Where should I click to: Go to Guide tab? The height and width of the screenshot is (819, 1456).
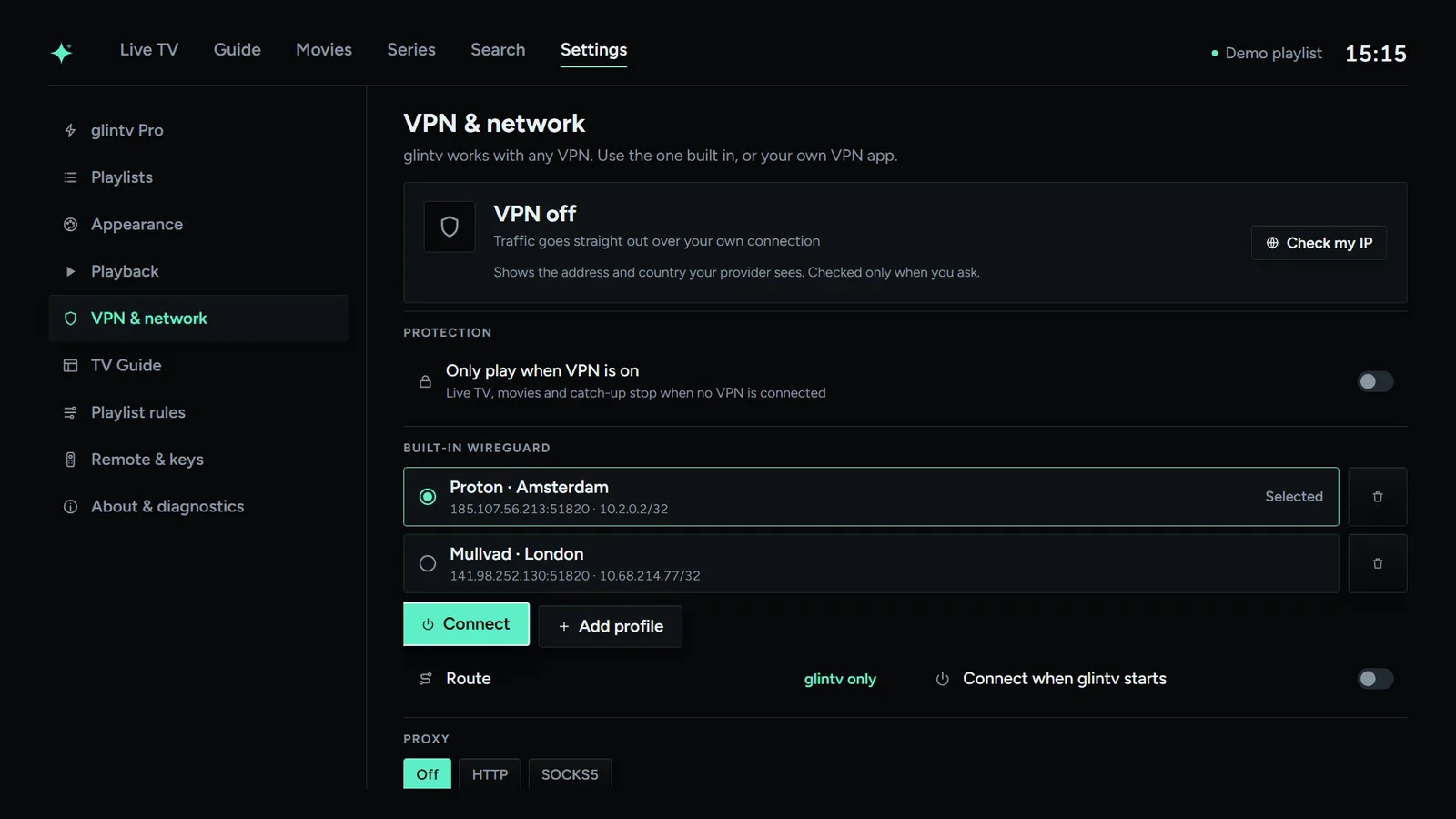[x=238, y=50]
